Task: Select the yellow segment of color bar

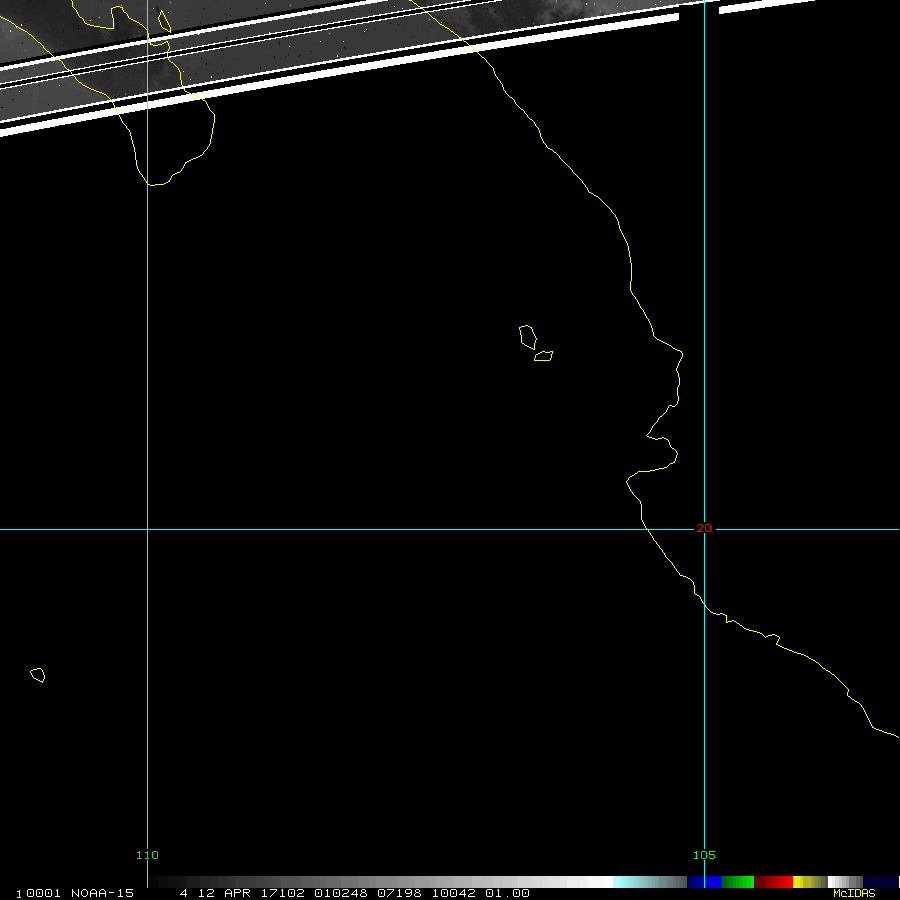Action: (808, 882)
